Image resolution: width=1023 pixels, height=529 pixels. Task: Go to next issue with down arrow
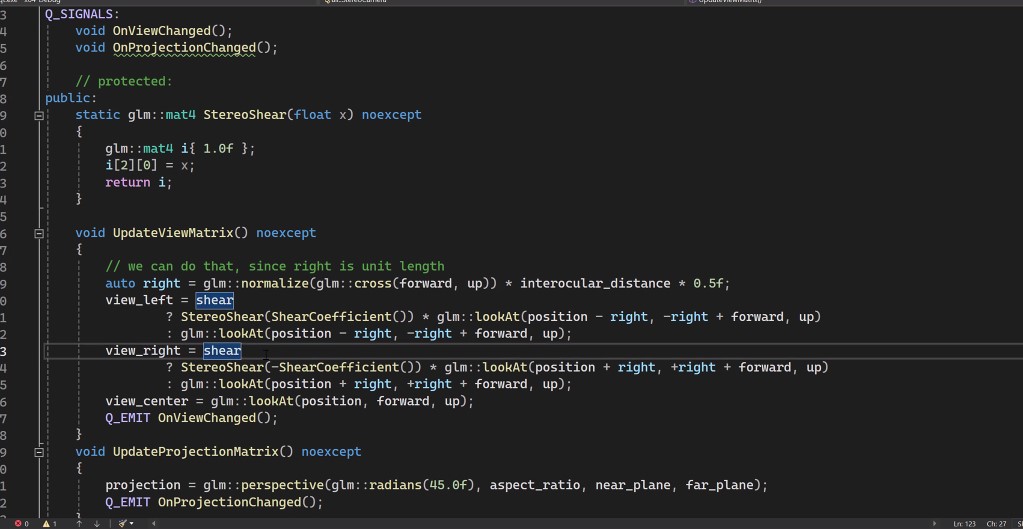[96, 523]
